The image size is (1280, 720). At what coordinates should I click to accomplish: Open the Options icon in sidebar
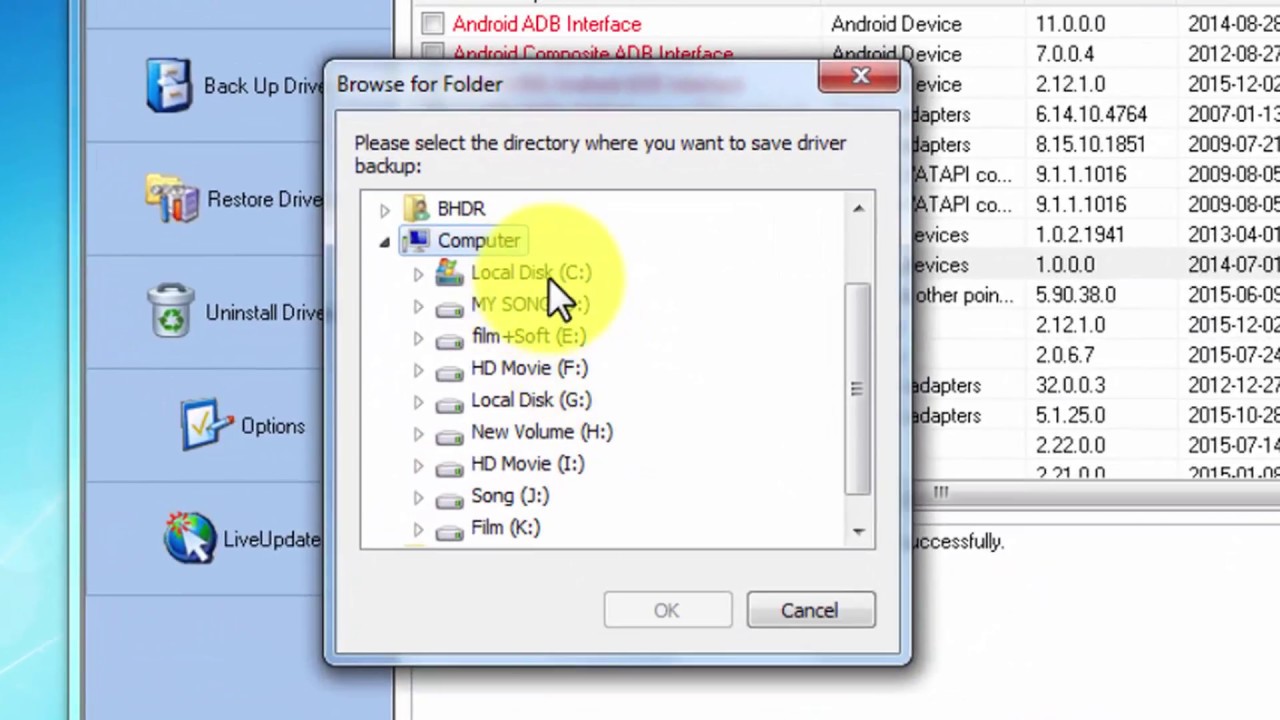coord(206,425)
